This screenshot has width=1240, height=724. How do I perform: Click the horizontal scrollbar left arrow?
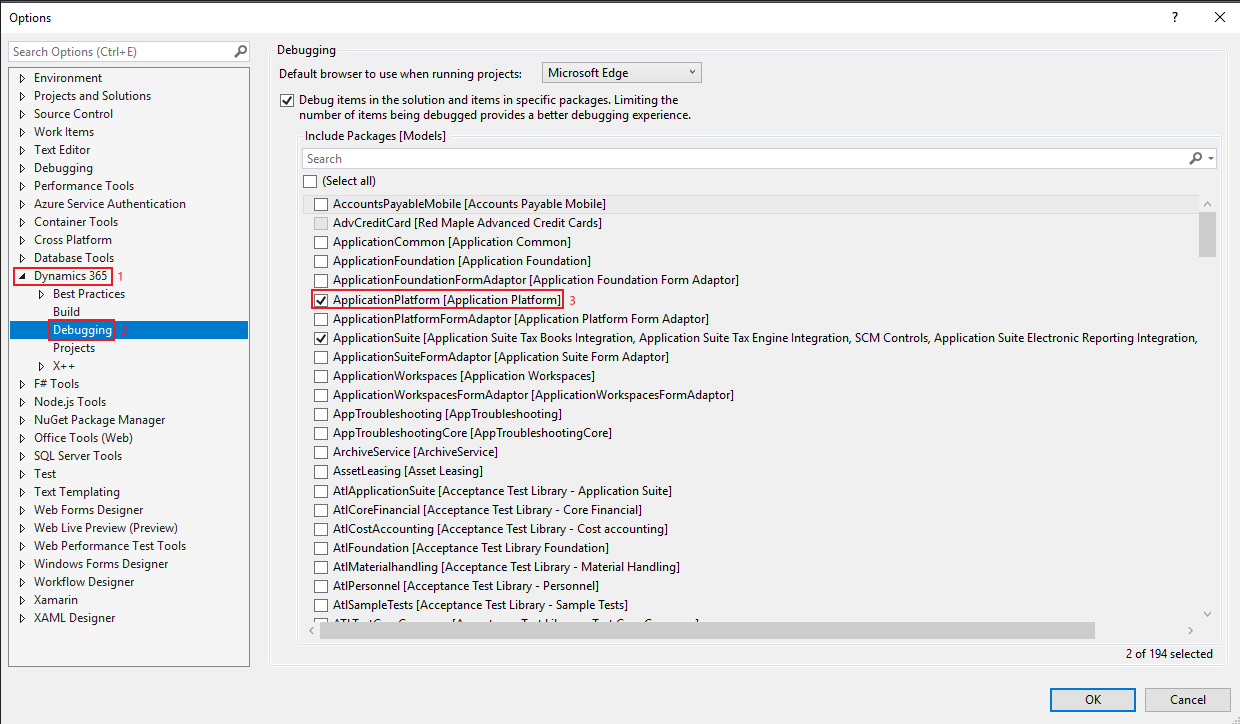click(311, 631)
